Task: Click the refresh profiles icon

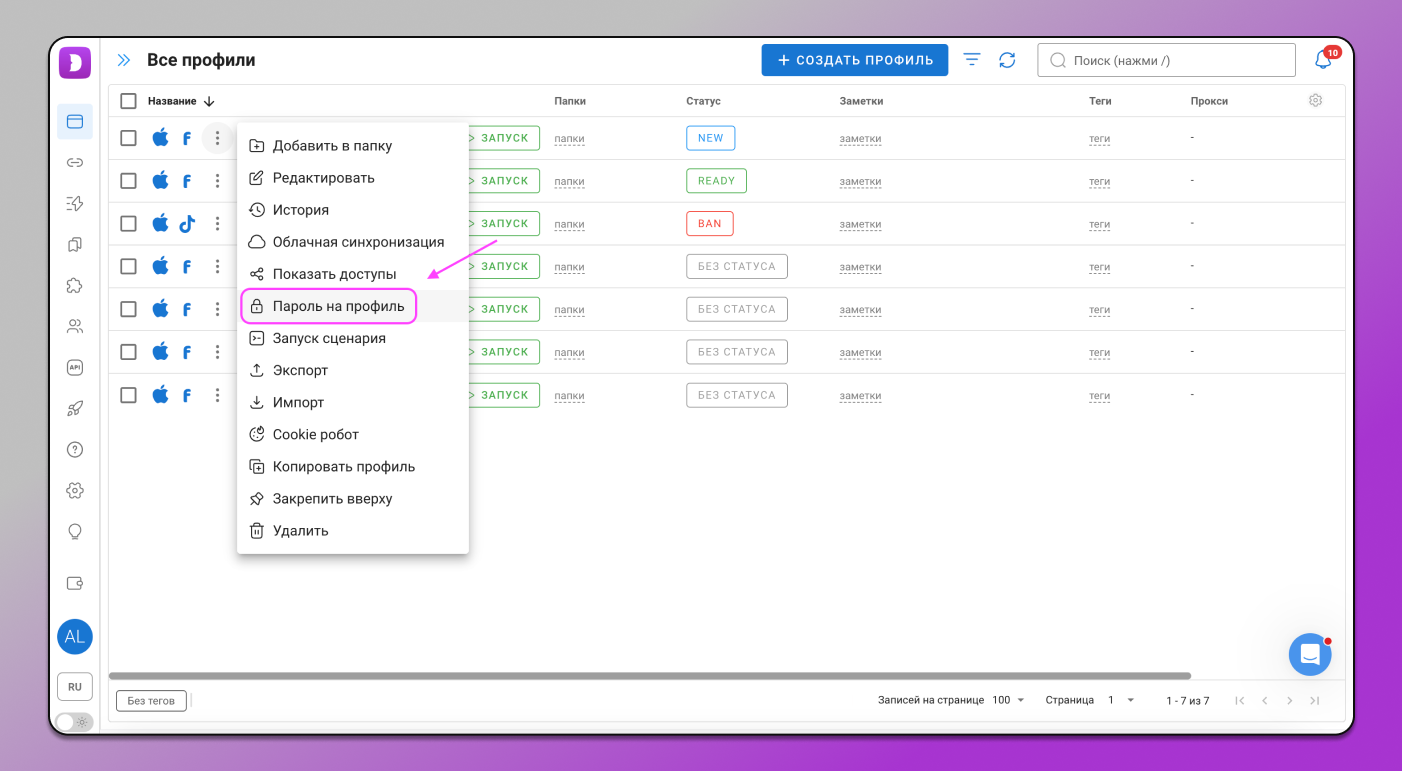Action: click(x=1007, y=60)
